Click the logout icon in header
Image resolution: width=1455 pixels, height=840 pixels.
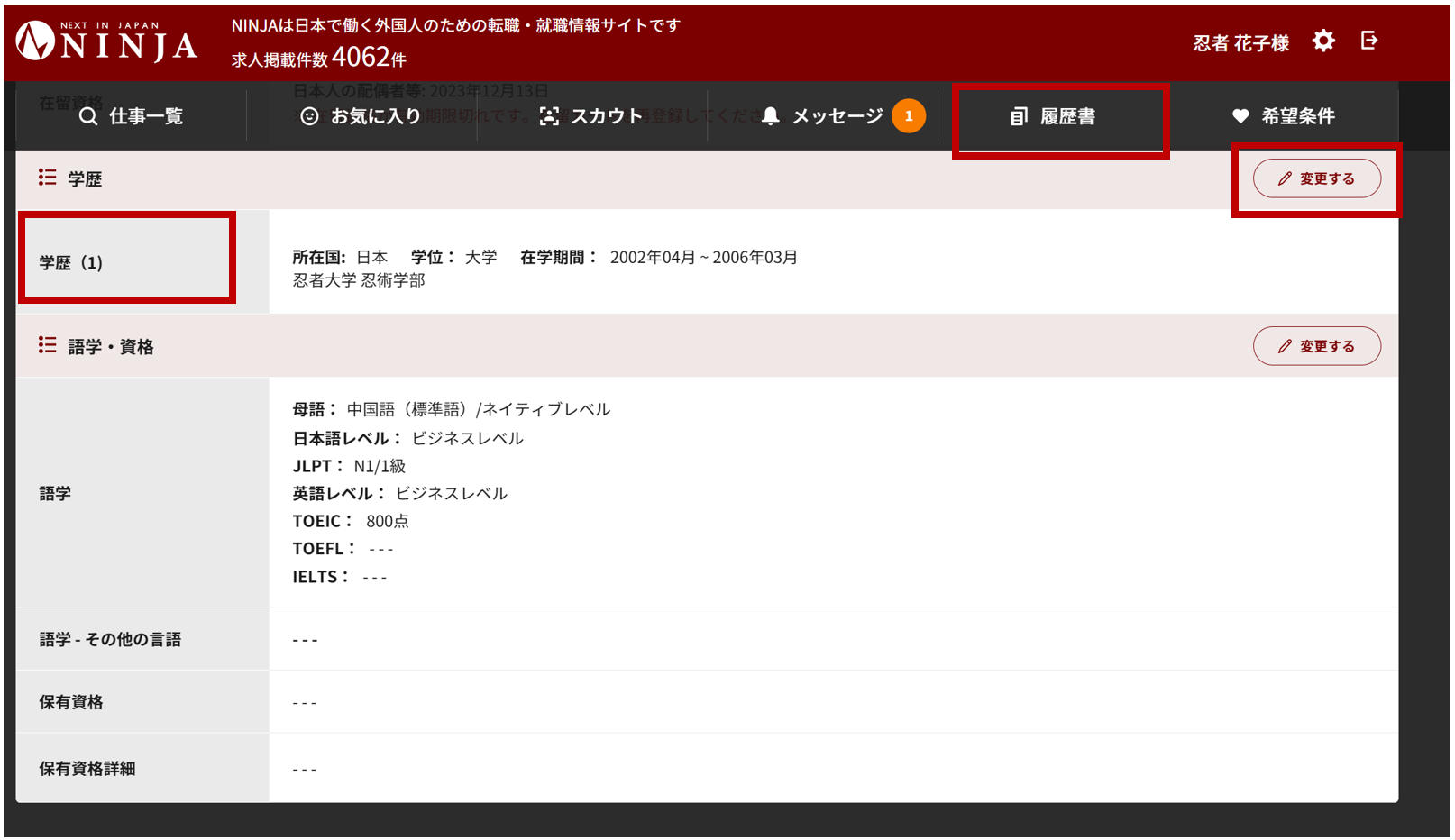click(x=1368, y=41)
